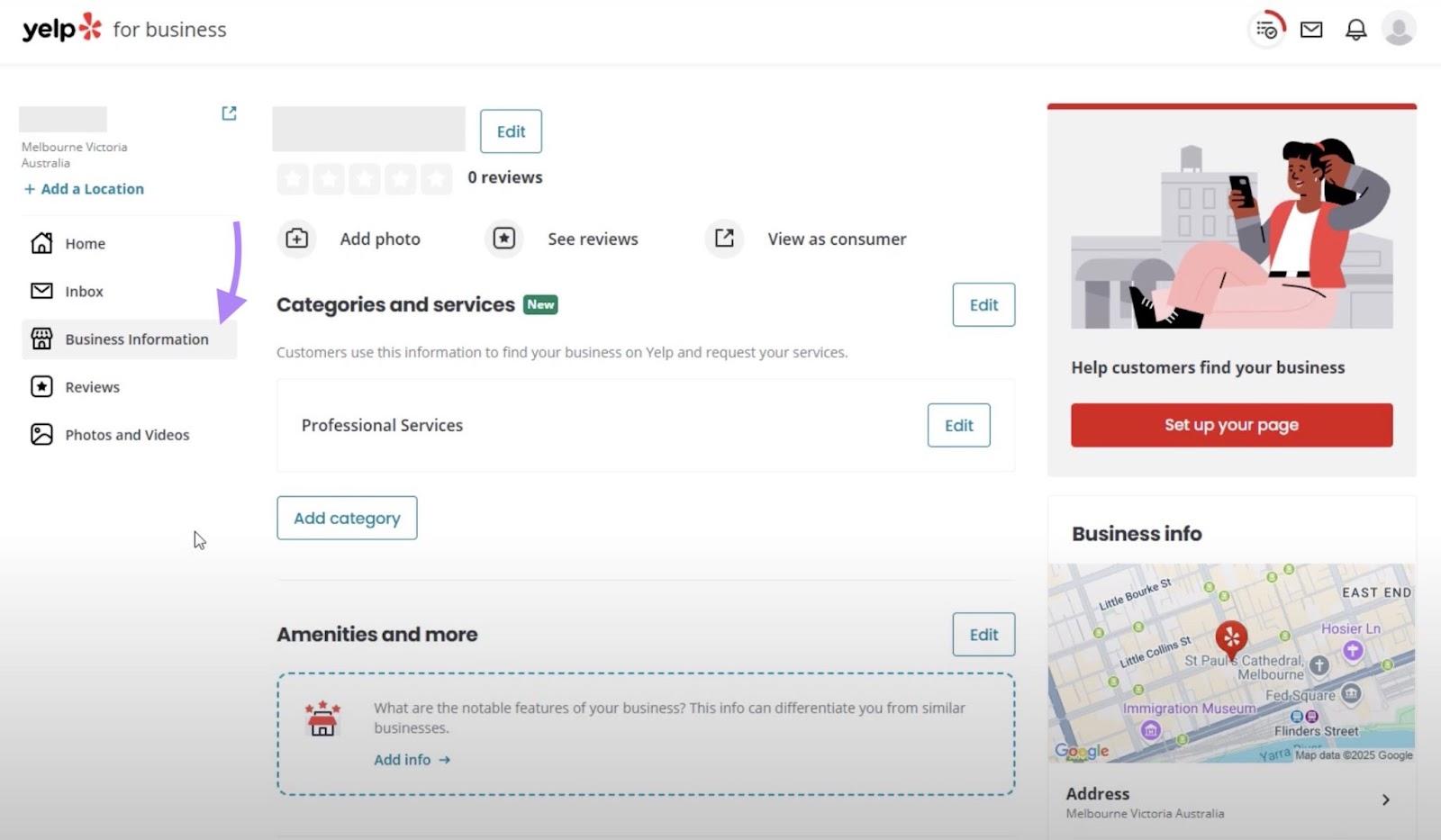Open the View as consumer icon
Screen dimensions: 1441x840
(x=723, y=239)
